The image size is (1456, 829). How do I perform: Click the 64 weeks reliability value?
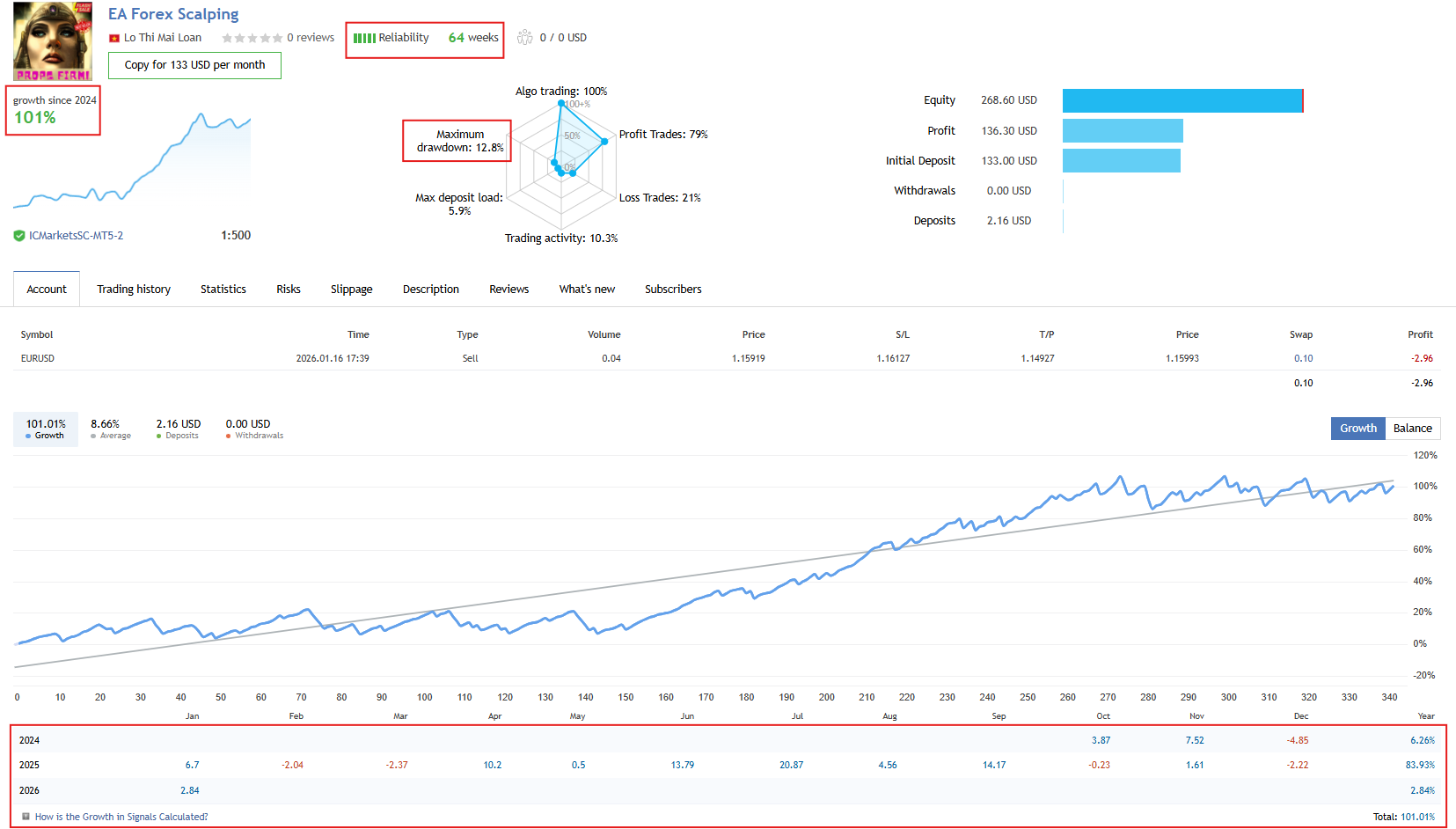pos(473,38)
